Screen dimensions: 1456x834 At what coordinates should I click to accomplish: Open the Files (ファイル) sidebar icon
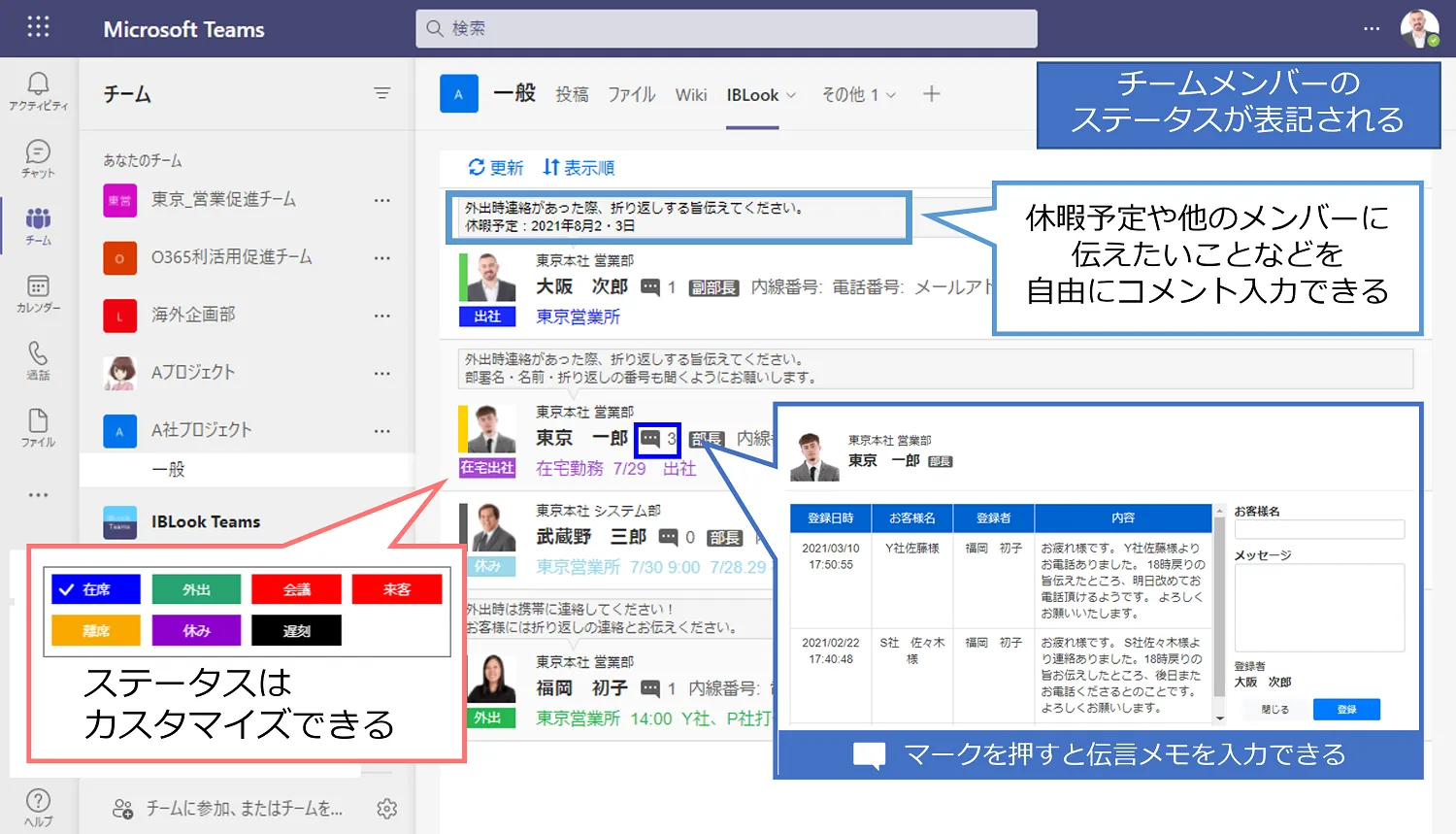coord(38,427)
